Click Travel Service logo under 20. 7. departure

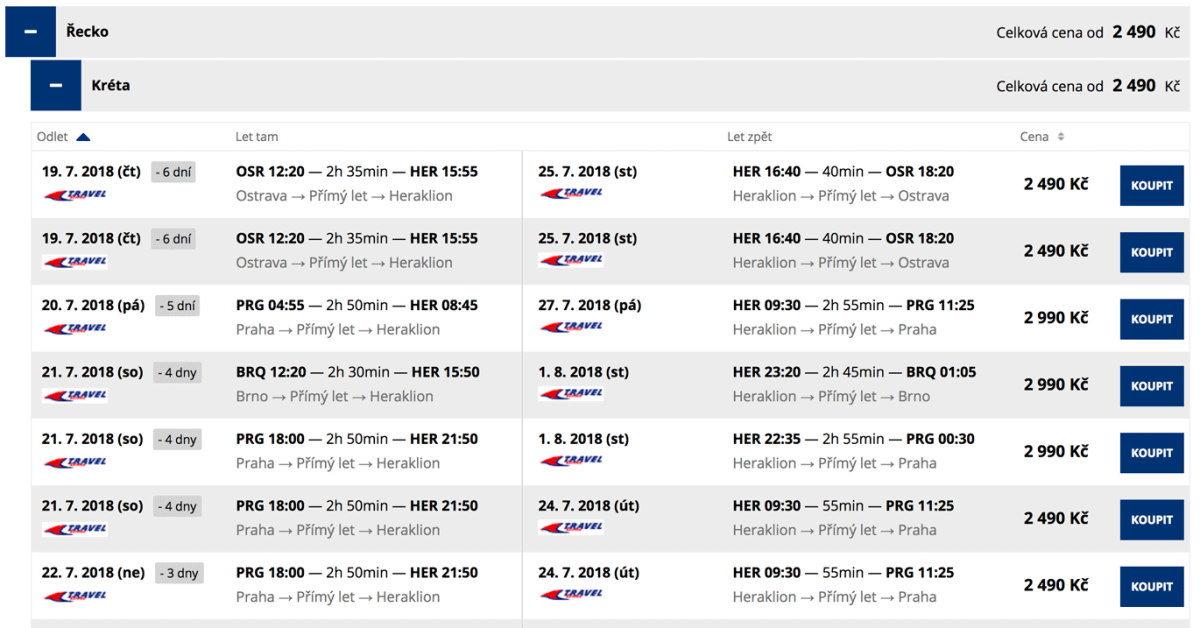[75, 328]
